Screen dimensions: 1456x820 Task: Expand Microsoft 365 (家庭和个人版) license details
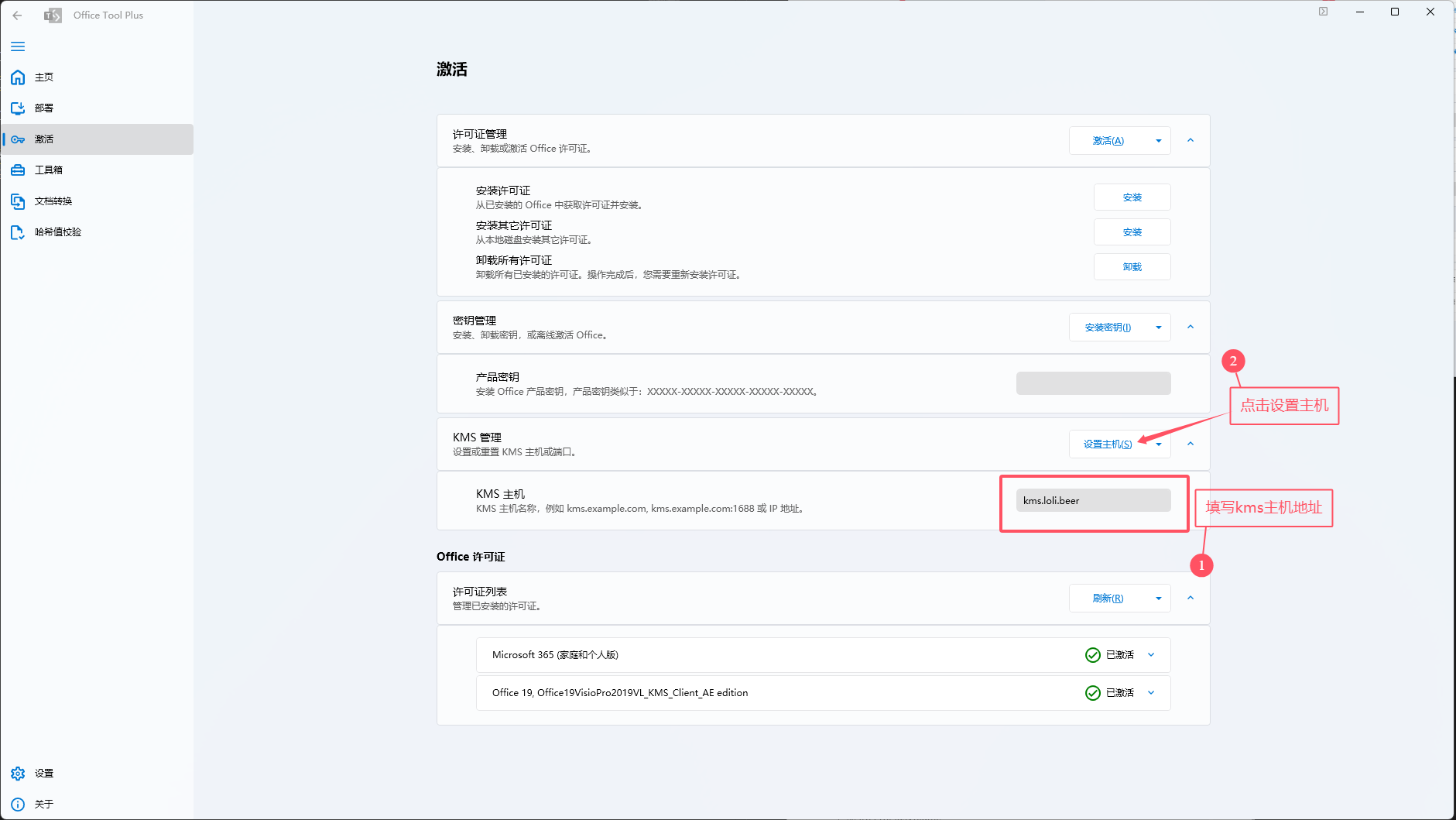point(1151,655)
